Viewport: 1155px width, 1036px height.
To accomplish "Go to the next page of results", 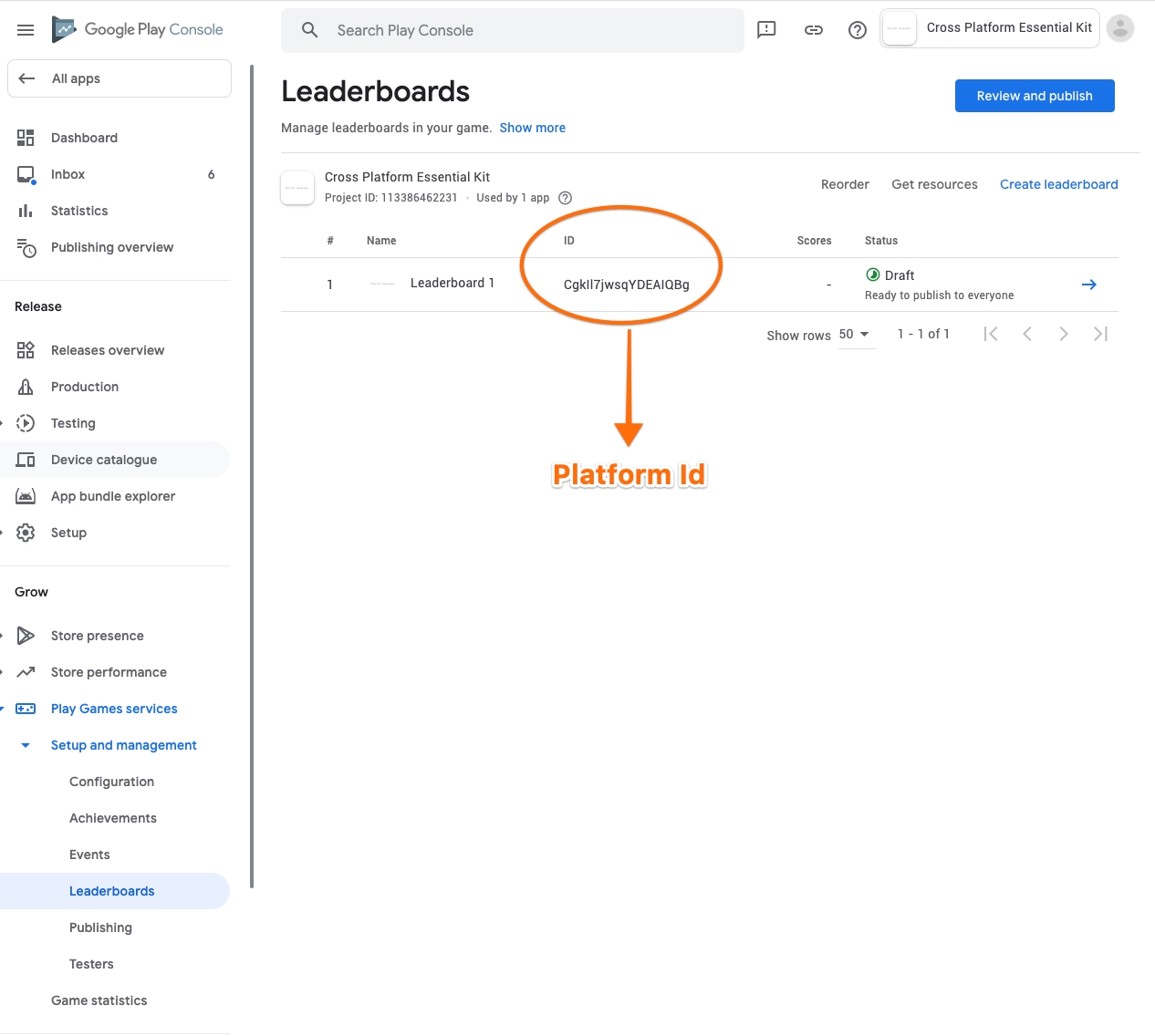I will pos(1064,334).
